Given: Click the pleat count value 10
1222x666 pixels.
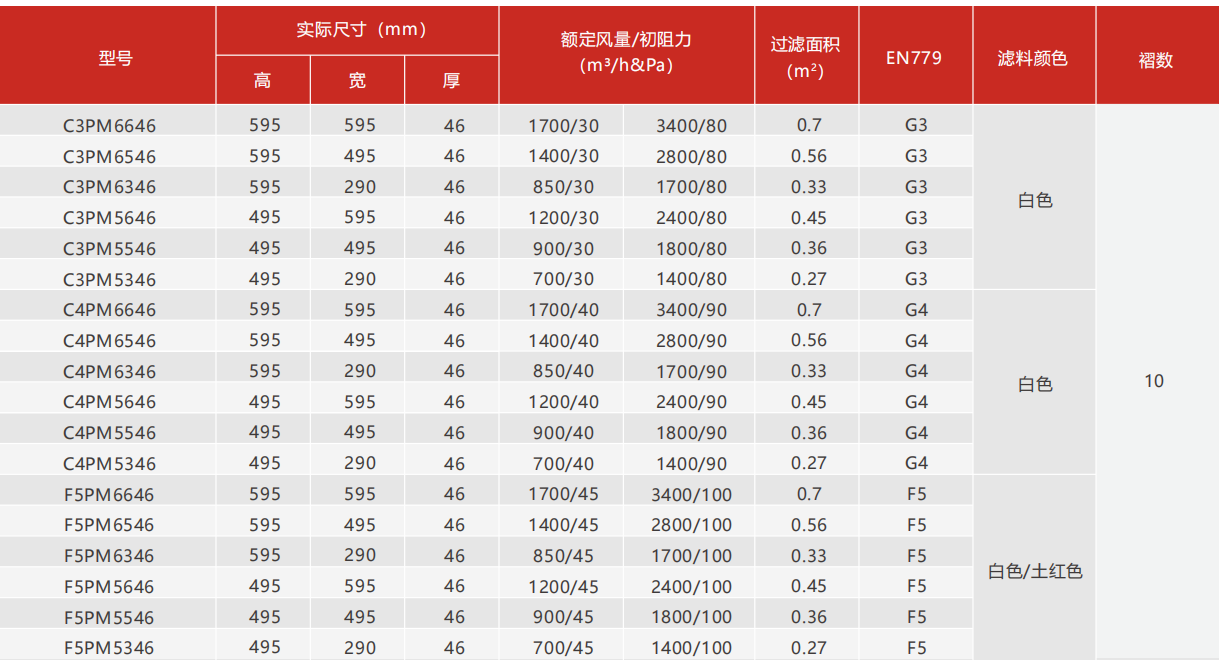Looking at the screenshot, I should tap(1154, 381).
